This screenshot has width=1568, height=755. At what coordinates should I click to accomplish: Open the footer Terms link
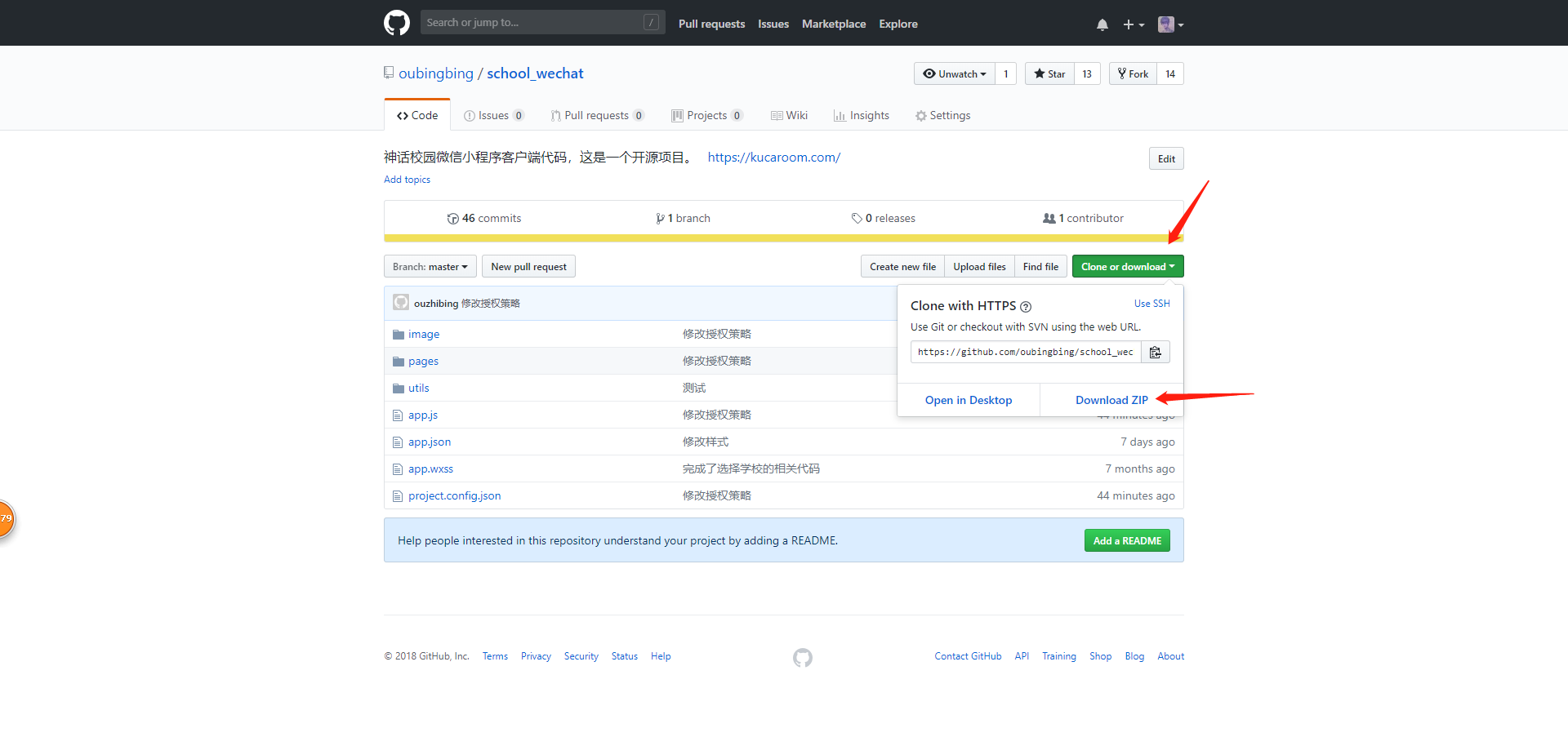coord(495,656)
